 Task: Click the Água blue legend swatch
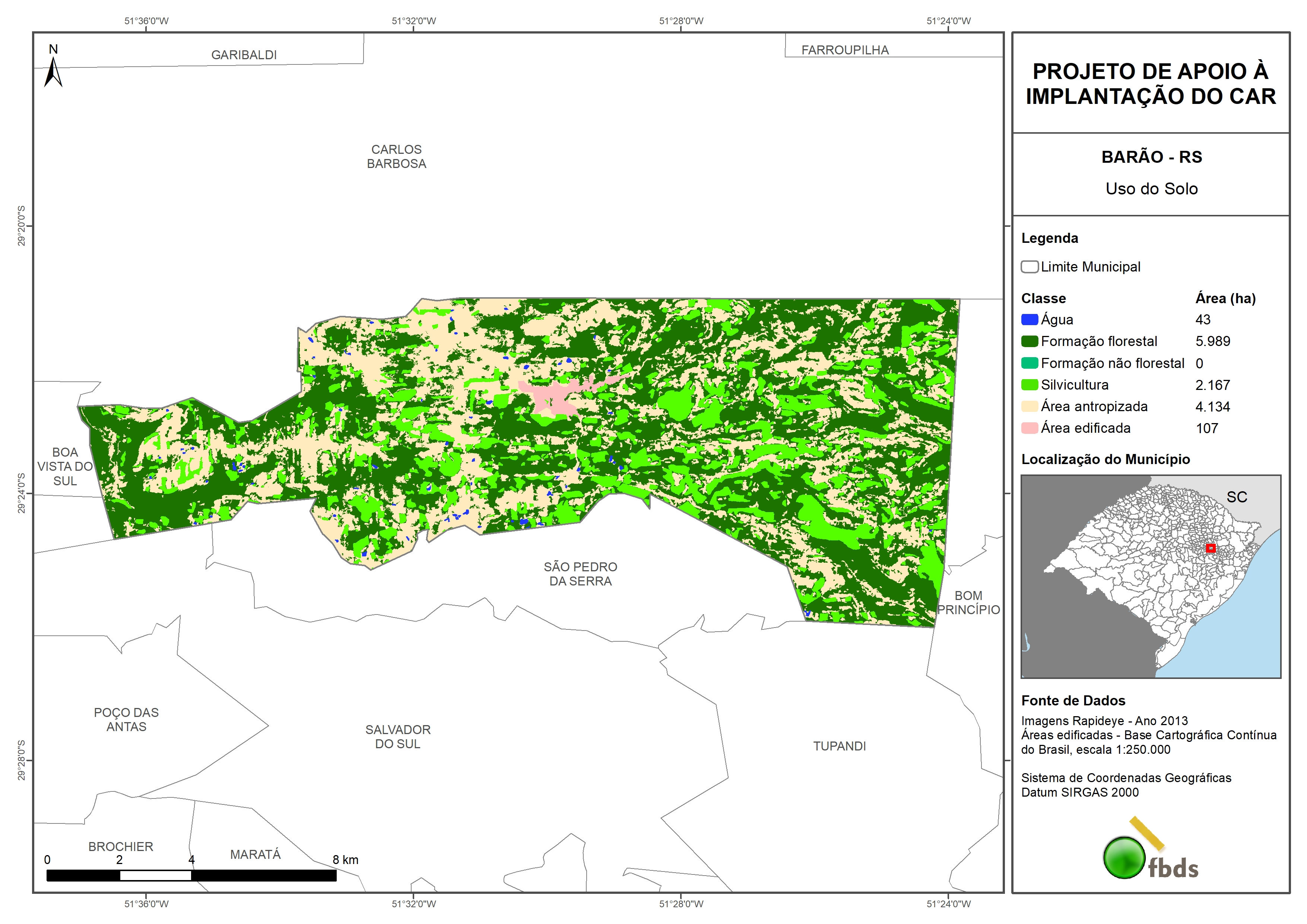1029,320
